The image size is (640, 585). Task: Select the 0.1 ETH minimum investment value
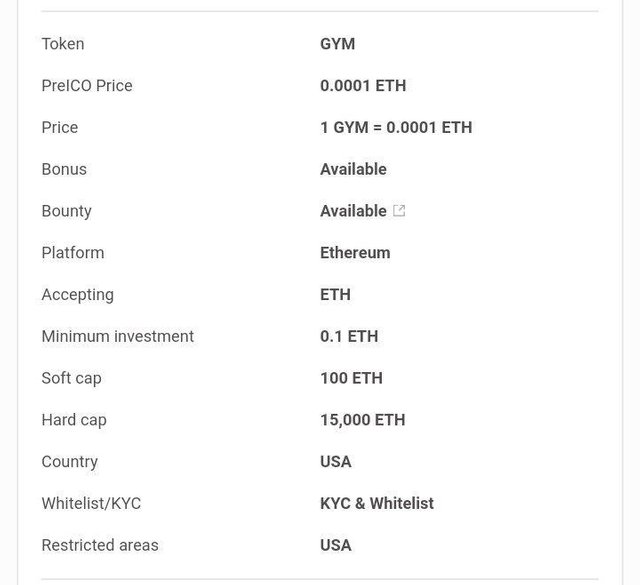click(x=349, y=336)
